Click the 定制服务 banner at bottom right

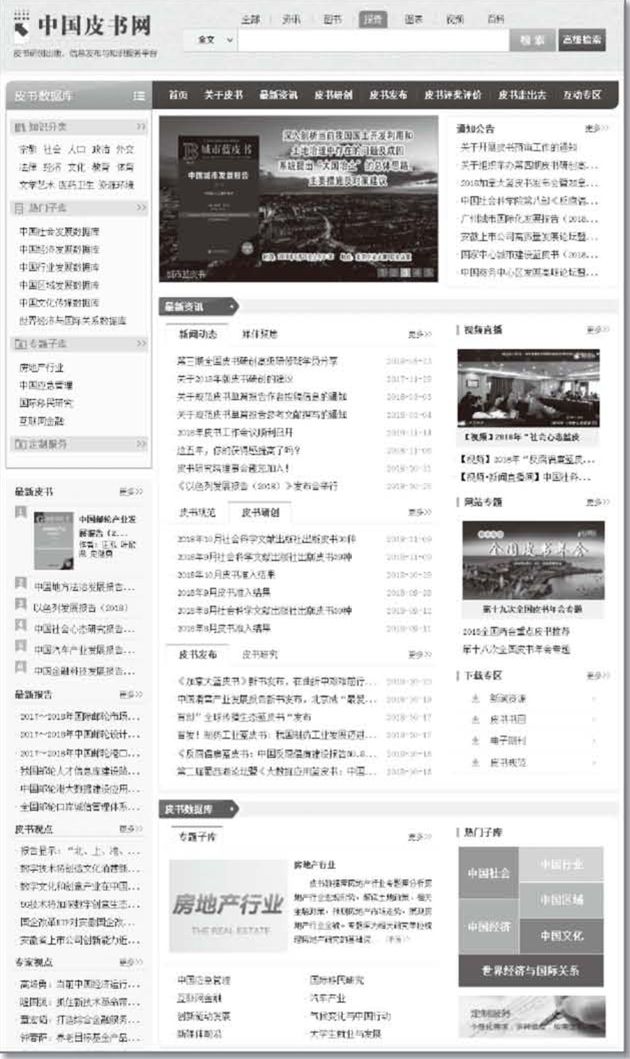pos(531,1016)
